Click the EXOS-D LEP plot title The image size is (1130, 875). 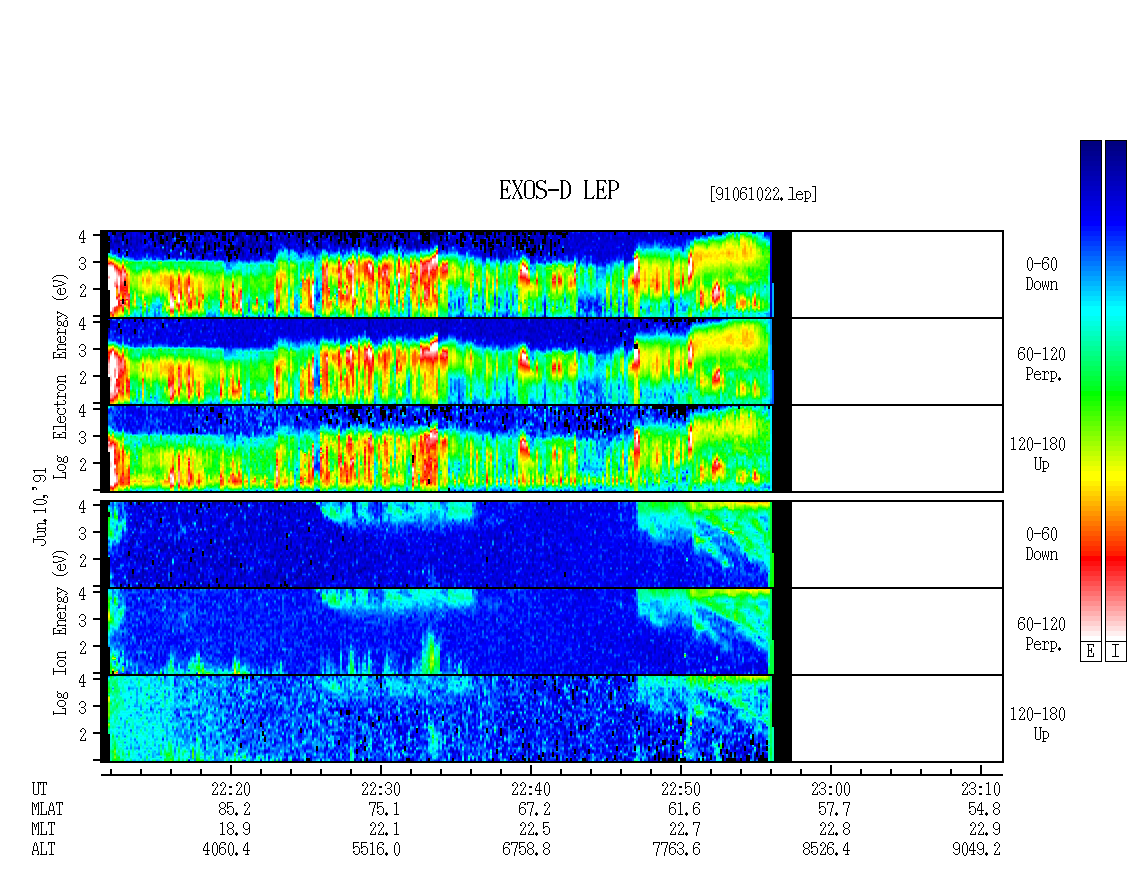559,190
